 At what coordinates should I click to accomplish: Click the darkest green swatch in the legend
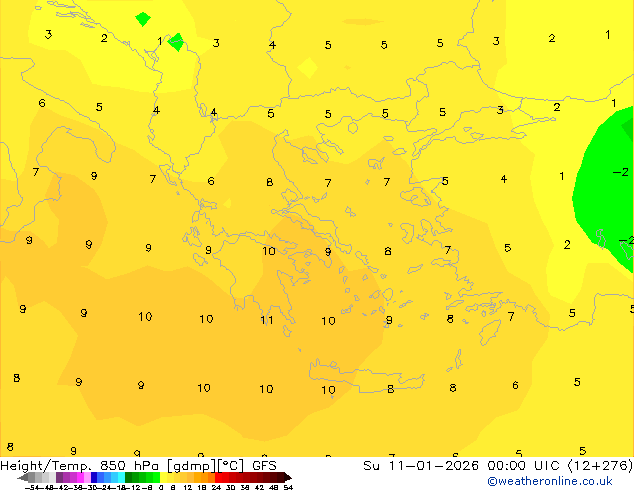[128, 477]
